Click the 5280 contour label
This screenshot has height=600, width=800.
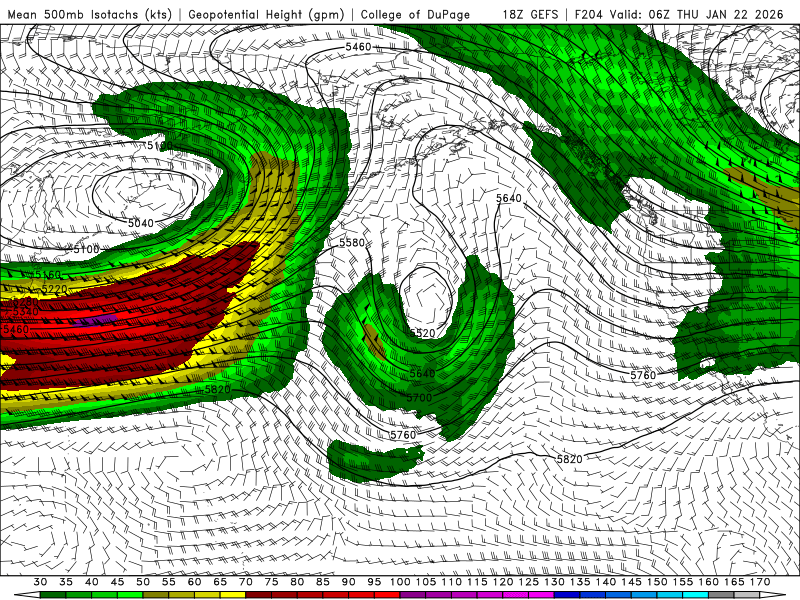click(24, 302)
